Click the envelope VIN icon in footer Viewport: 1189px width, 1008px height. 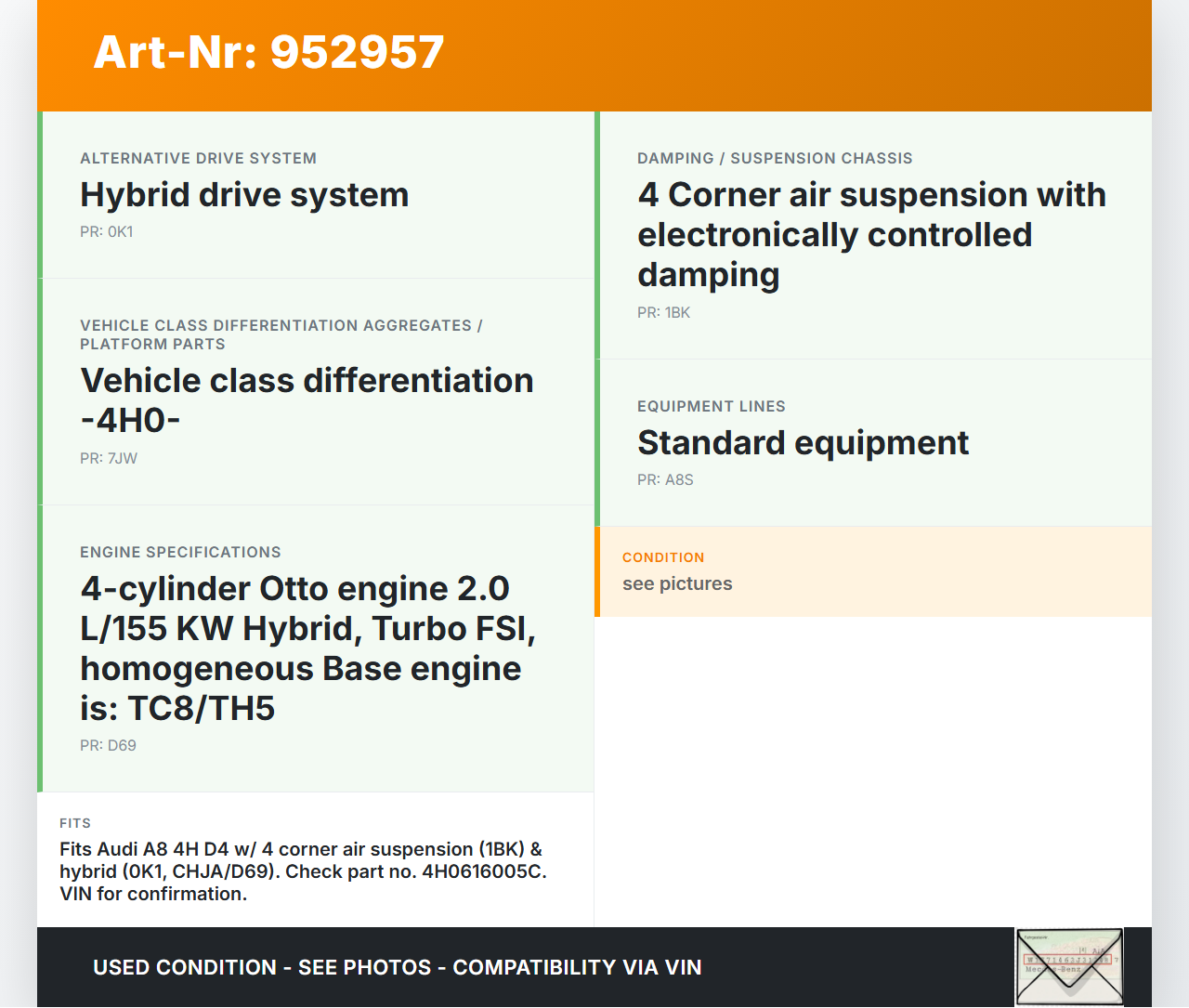(x=1069, y=966)
